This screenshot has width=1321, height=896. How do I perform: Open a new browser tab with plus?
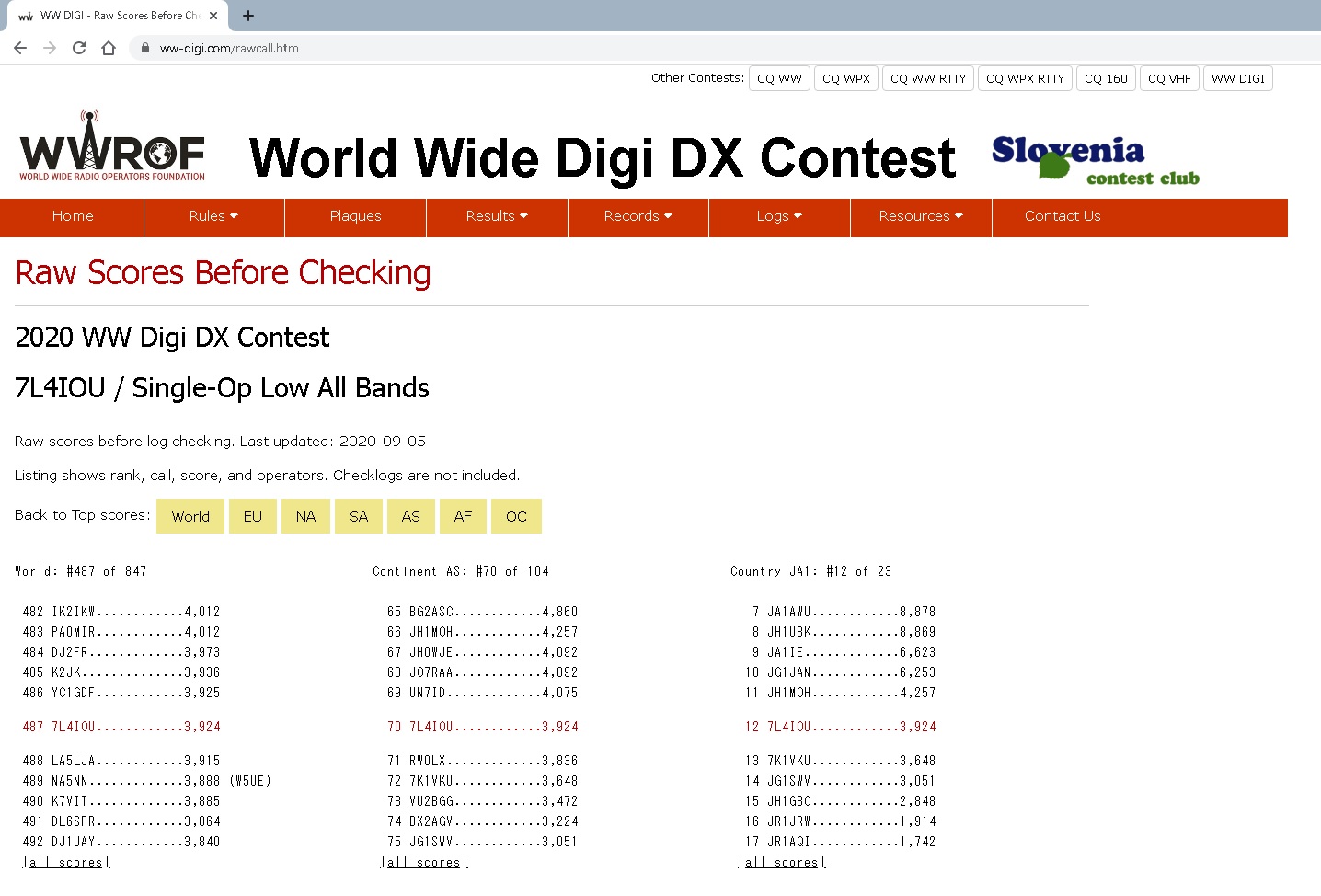[x=248, y=16]
